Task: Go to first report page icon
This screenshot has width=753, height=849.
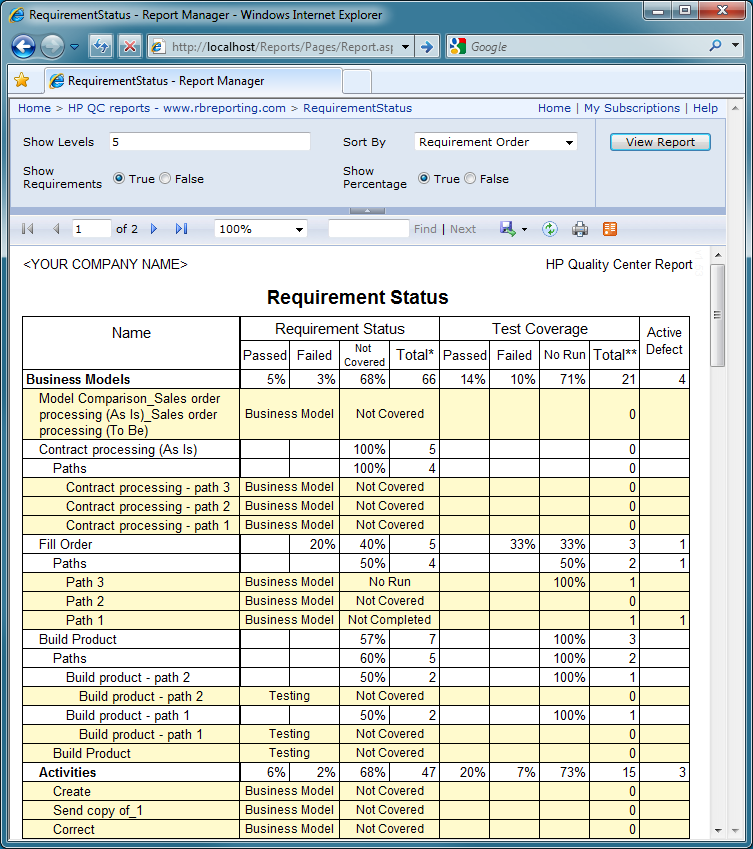Action: [x=28, y=229]
